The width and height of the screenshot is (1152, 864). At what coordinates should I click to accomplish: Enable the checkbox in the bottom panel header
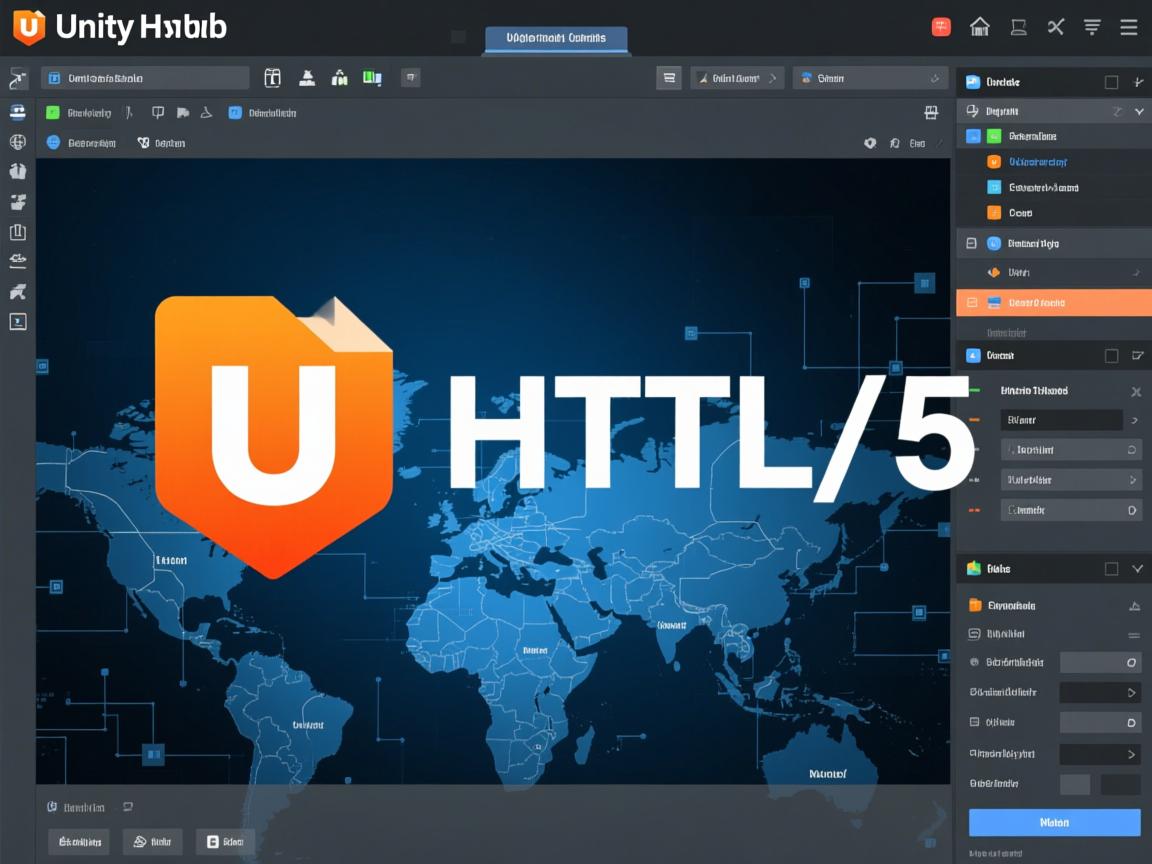pyautogui.click(x=1113, y=568)
